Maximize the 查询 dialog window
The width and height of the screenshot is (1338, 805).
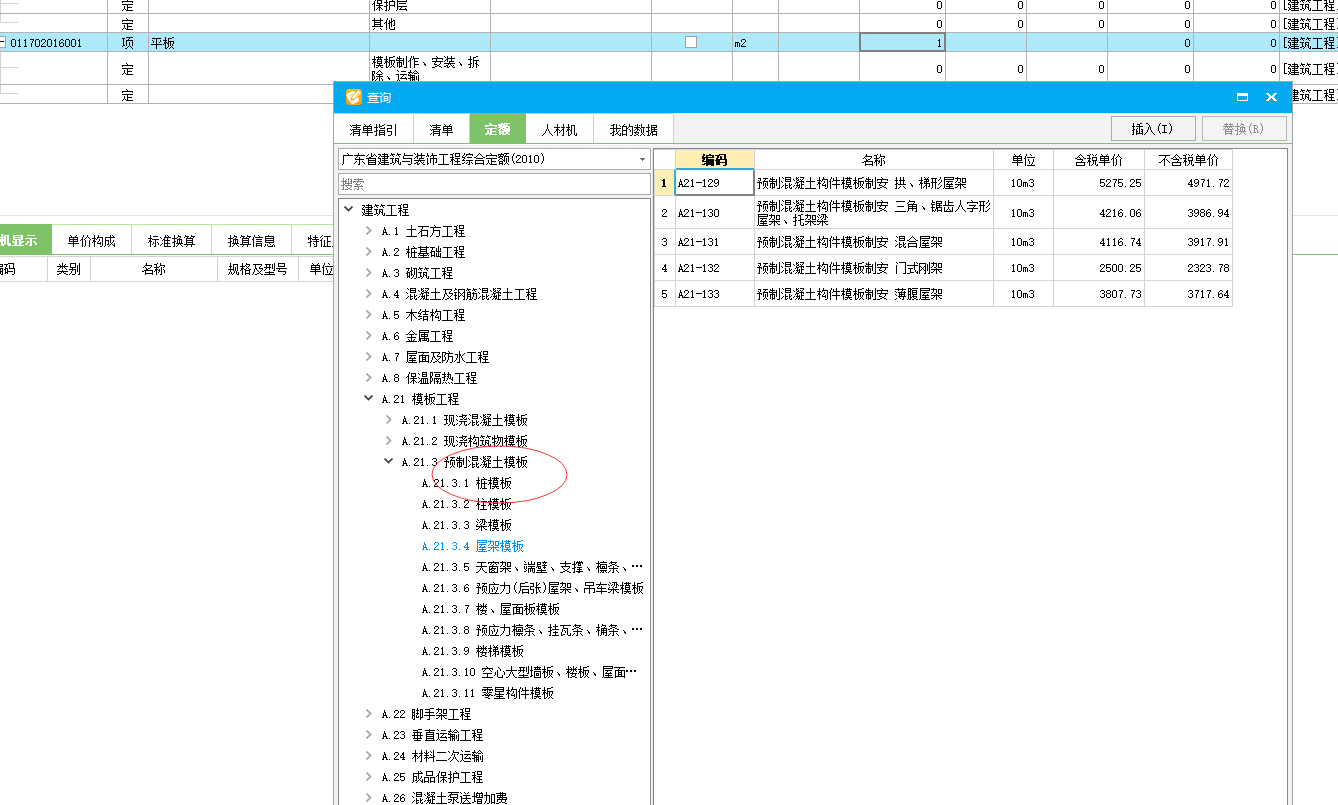tap(1242, 97)
